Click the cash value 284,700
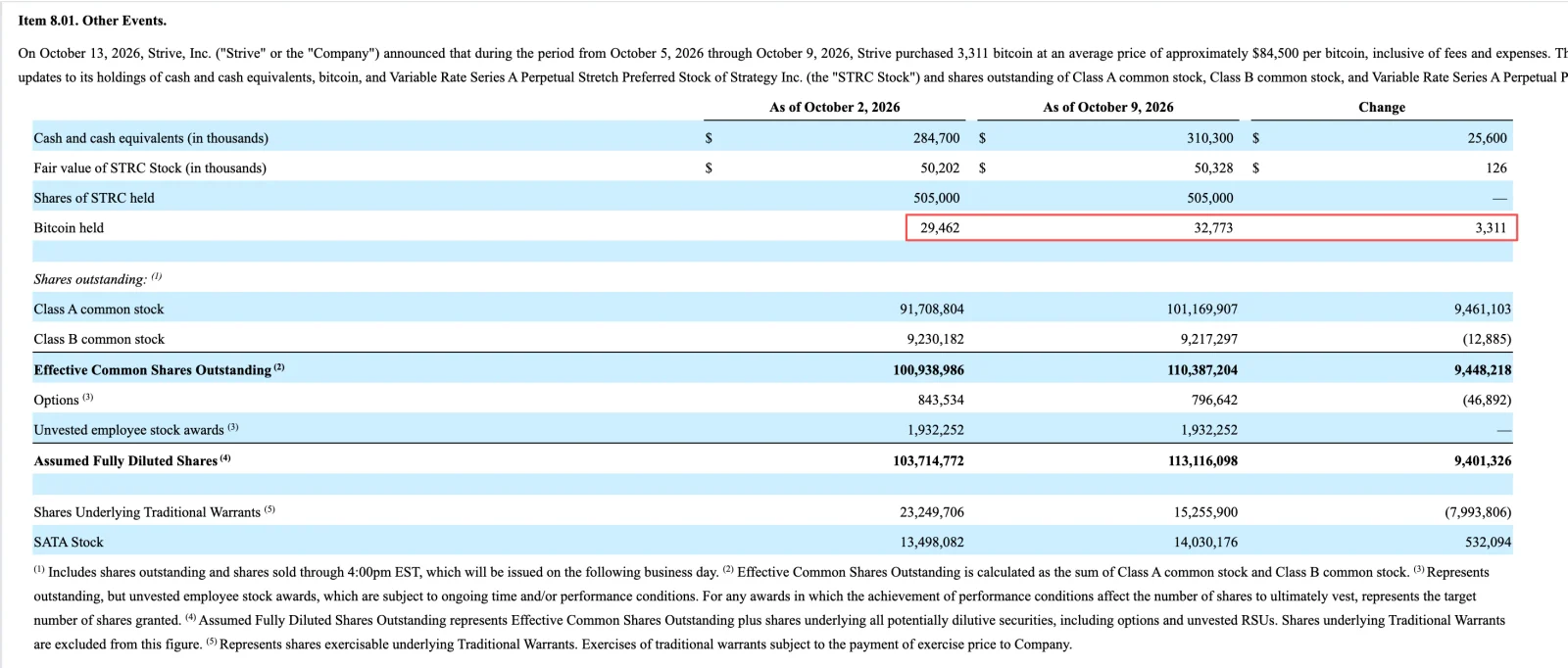This screenshot has height=668, width=1568. coord(937,138)
